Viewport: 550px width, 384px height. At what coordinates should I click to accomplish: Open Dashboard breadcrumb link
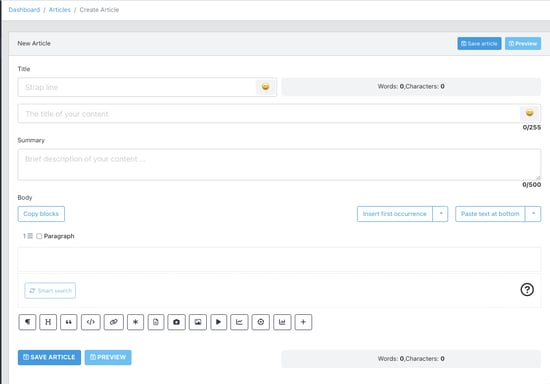pyautogui.click(x=24, y=10)
